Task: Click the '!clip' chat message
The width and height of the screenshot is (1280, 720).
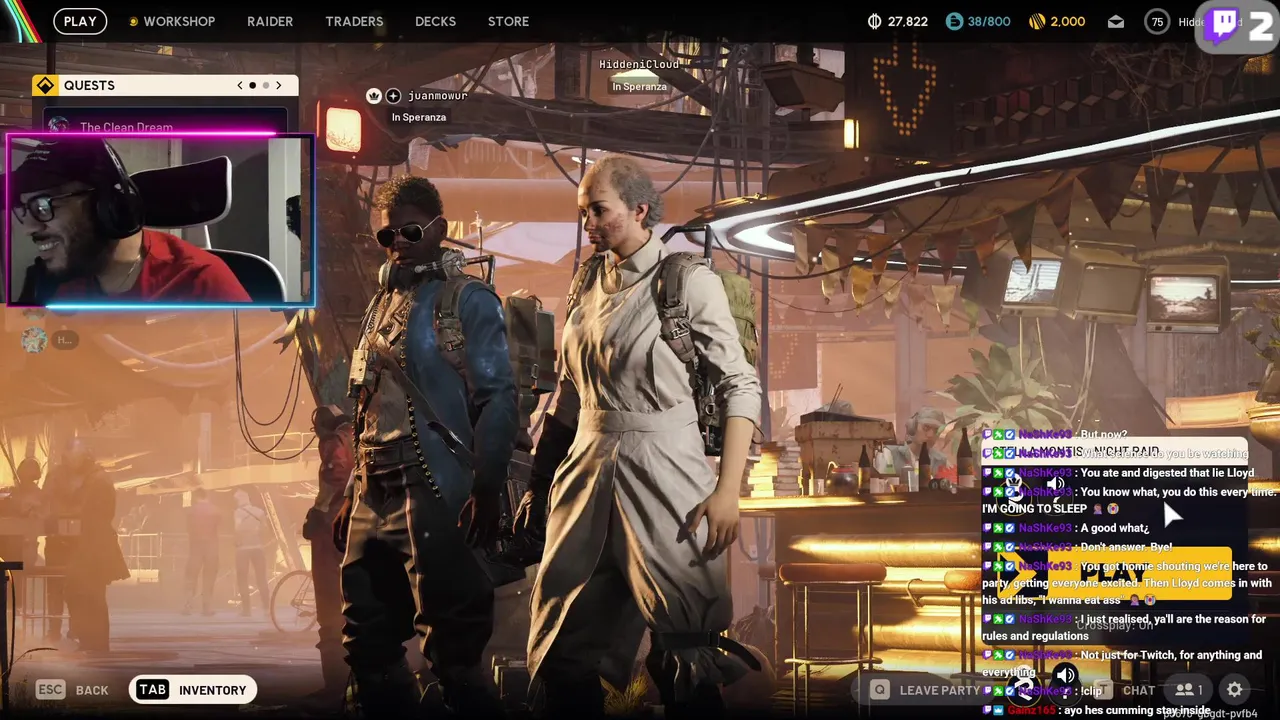Action: (x=1090, y=691)
